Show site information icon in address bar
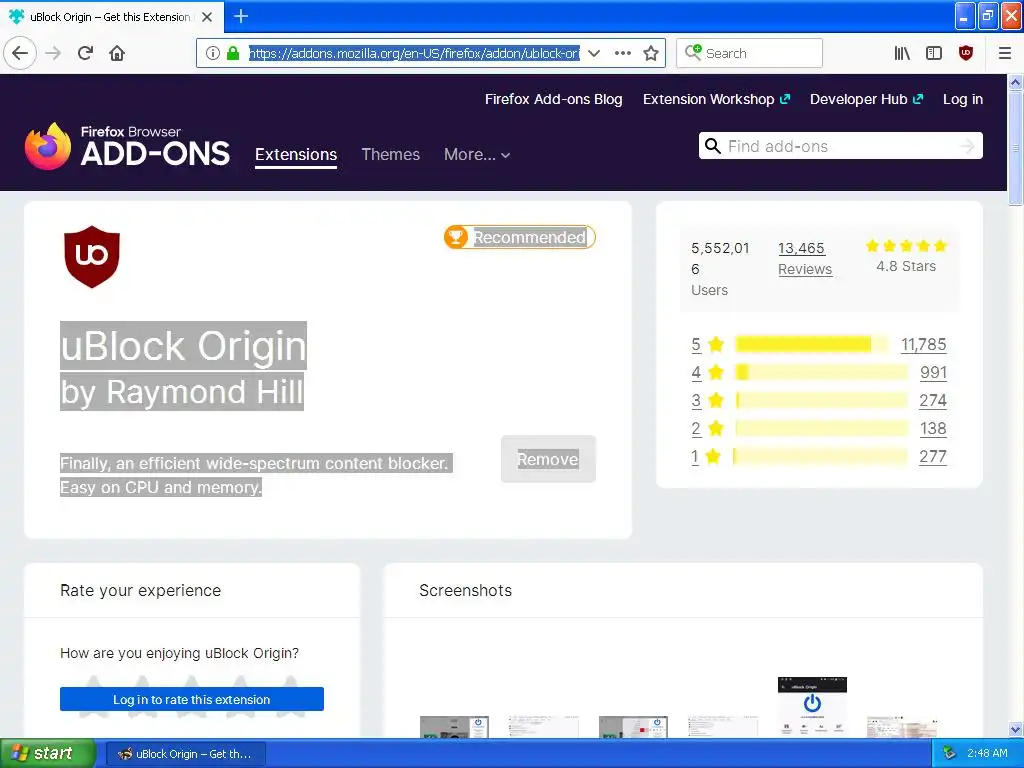1024x768 pixels. (x=213, y=53)
